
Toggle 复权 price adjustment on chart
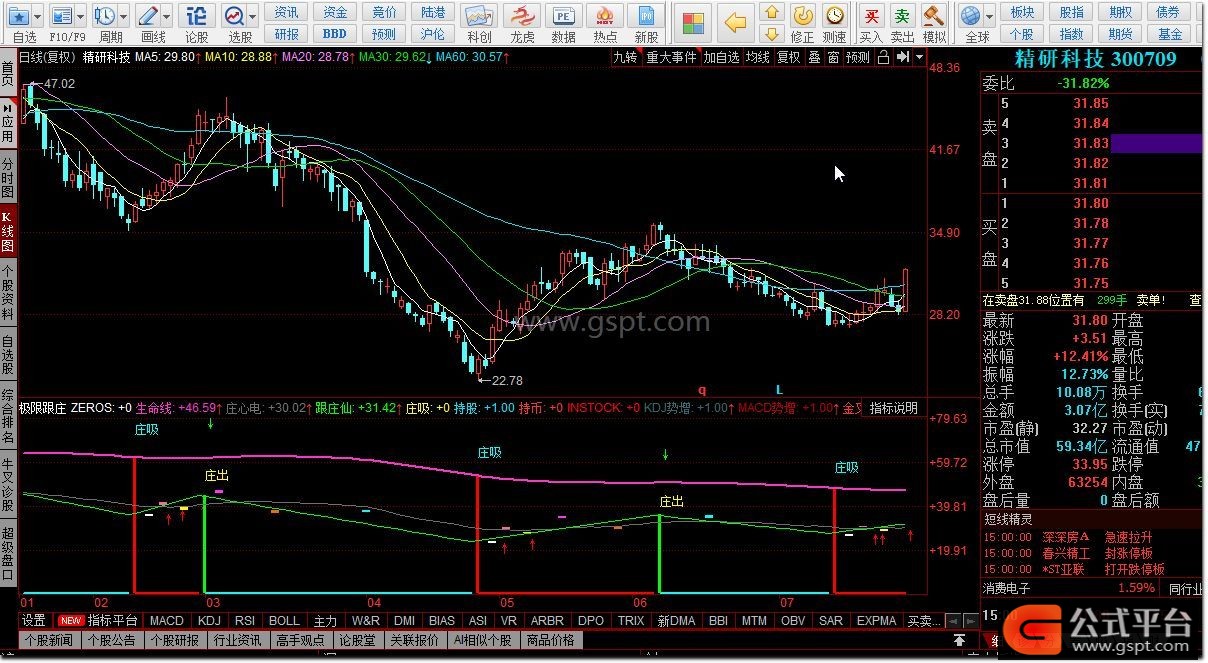788,57
